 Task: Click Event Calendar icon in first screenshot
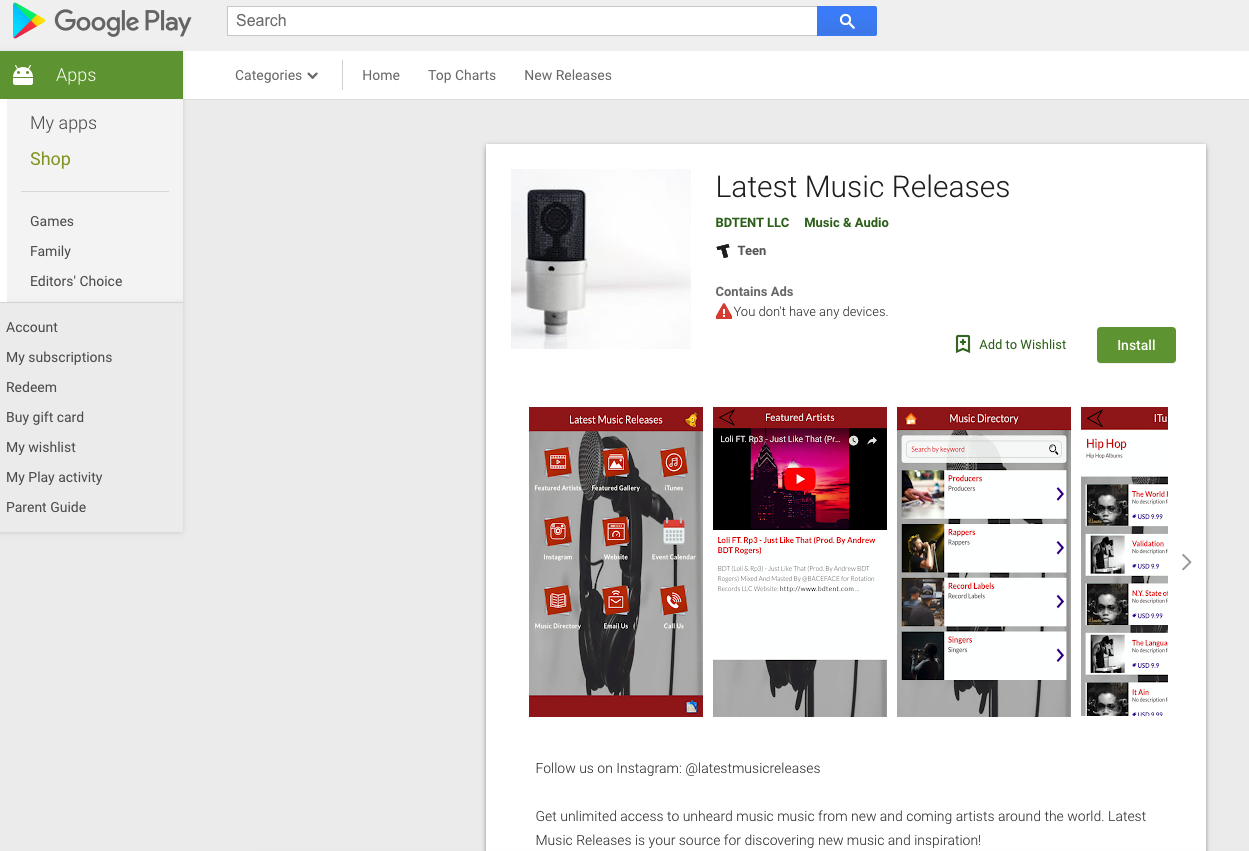[674, 532]
